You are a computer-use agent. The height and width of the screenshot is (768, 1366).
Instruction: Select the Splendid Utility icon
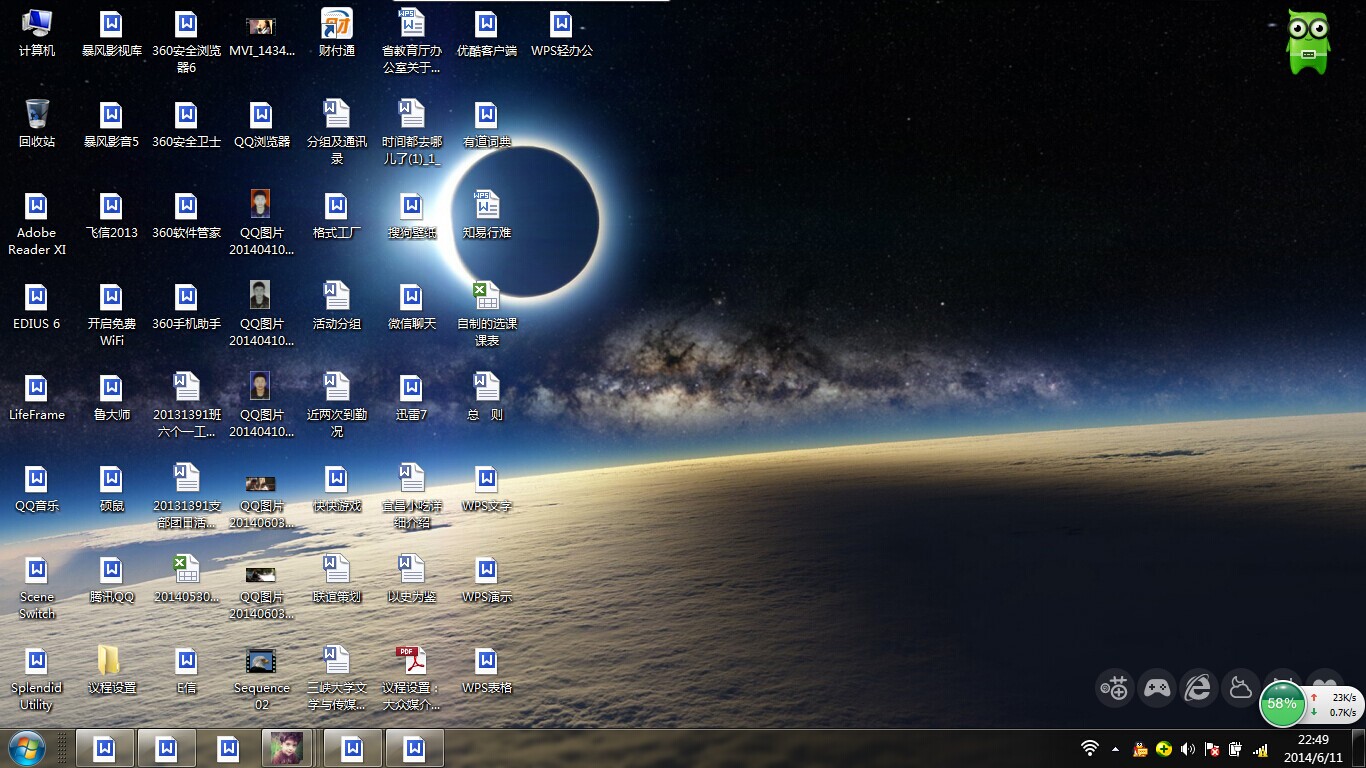[x=37, y=679]
